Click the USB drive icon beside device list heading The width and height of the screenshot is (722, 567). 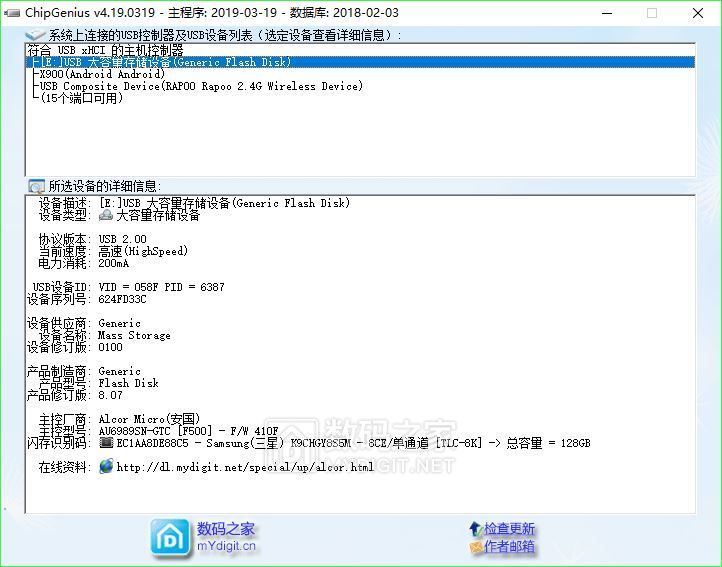tap(35, 35)
